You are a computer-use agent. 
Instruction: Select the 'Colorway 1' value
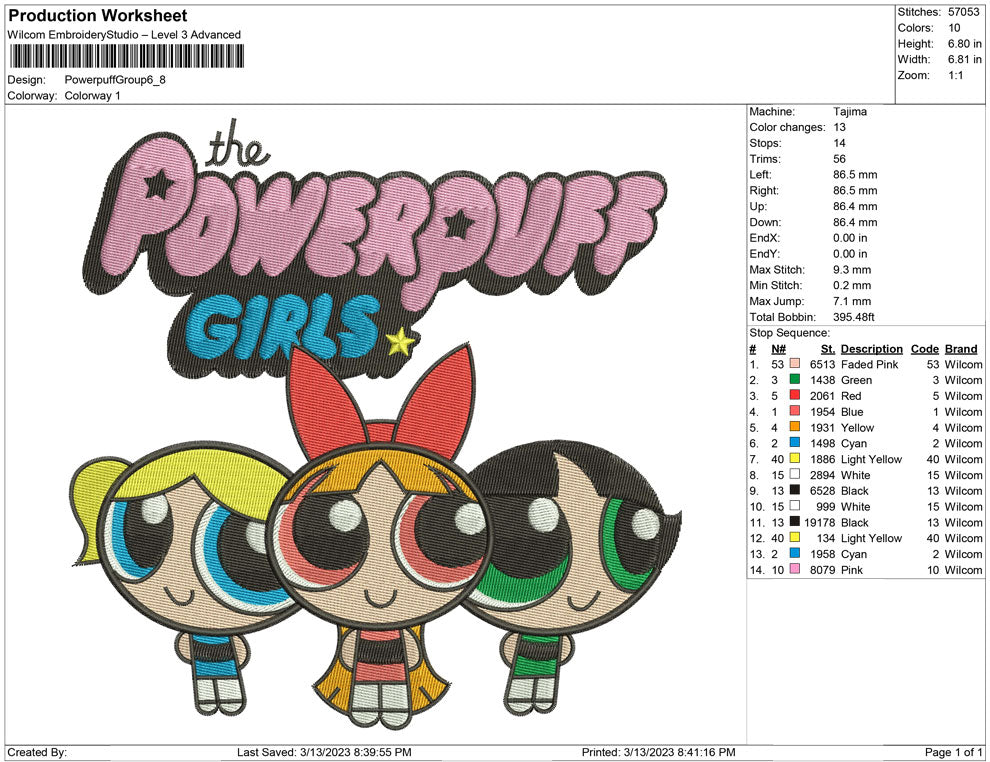92,96
